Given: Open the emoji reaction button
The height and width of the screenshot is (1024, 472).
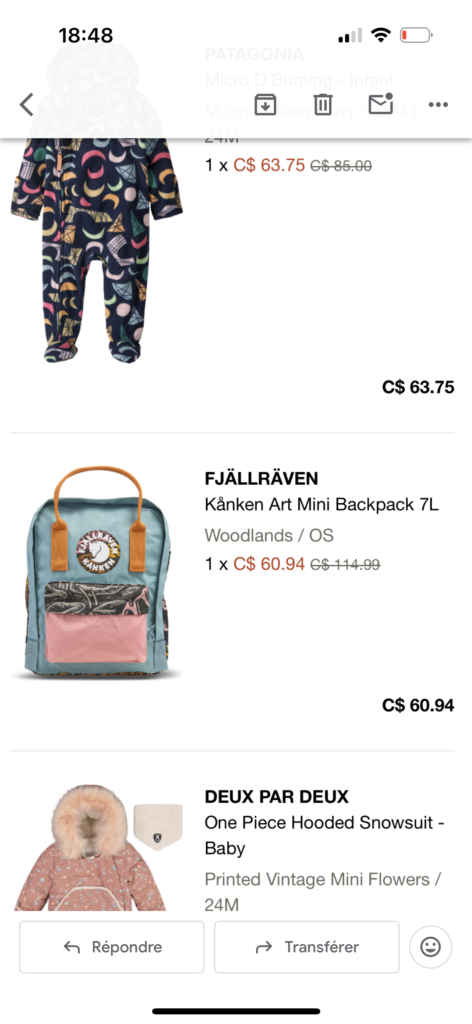Looking at the screenshot, I should [430, 947].
